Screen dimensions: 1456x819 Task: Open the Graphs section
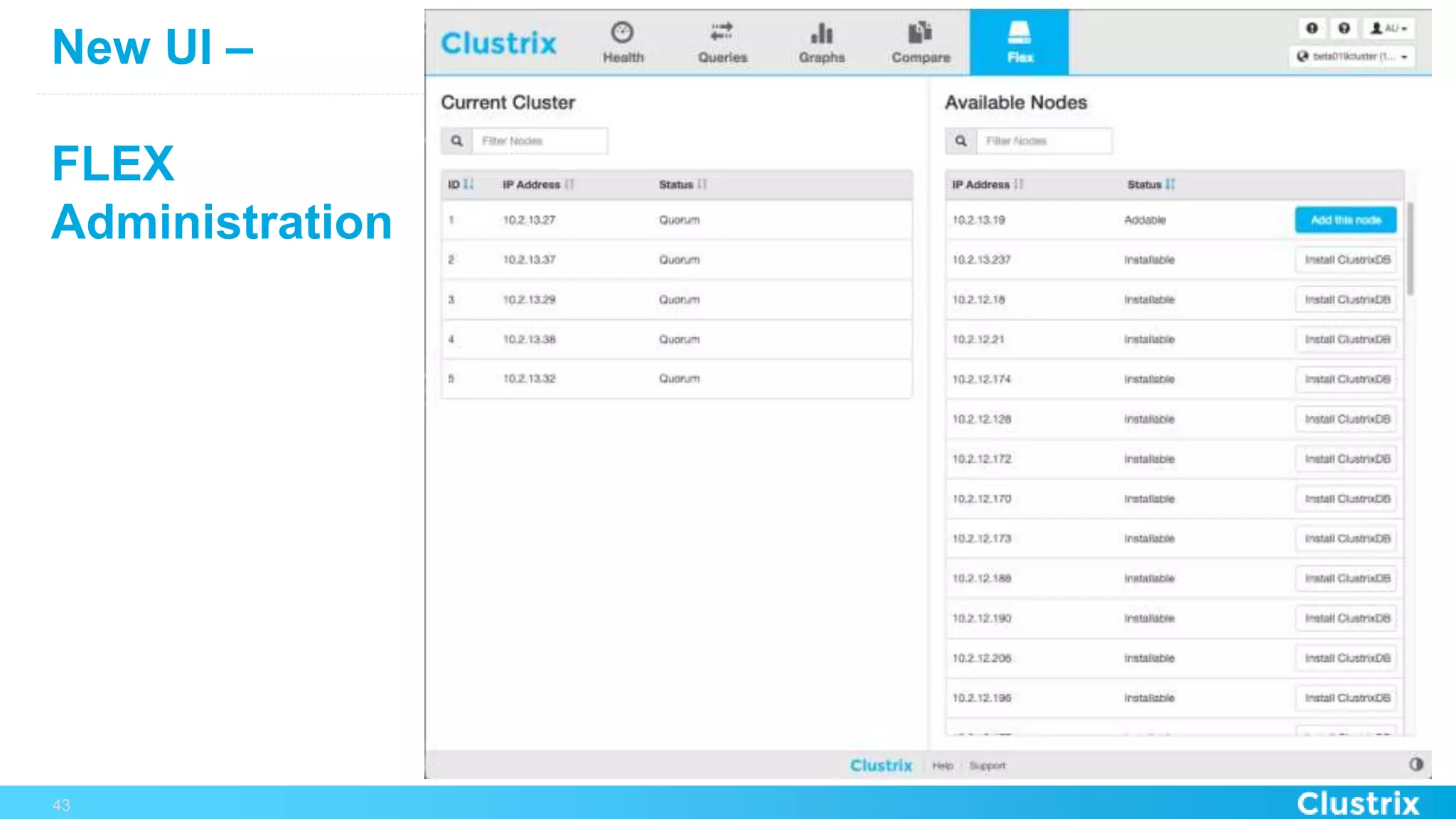(822, 43)
